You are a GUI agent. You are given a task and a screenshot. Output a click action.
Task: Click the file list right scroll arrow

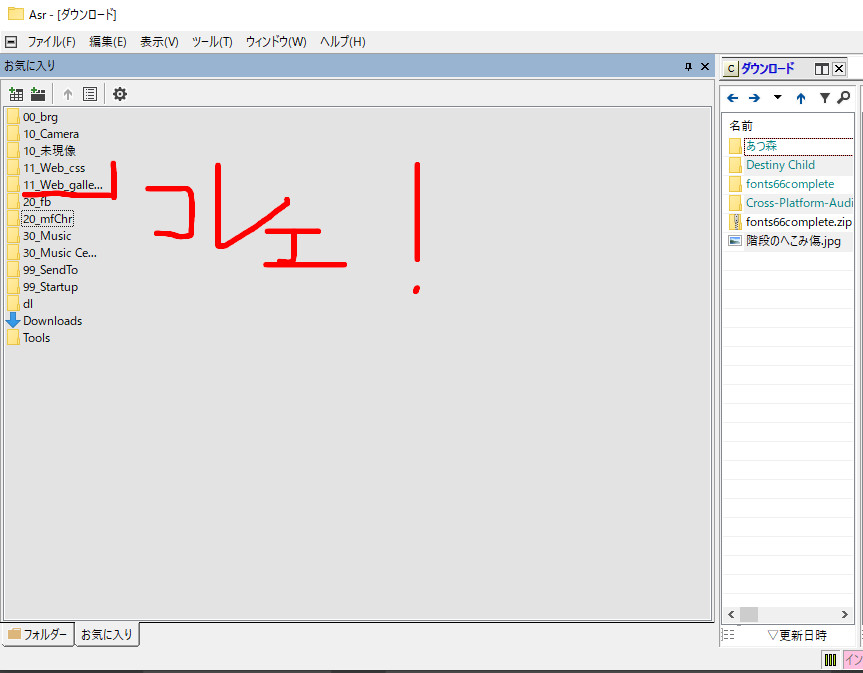tap(844, 614)
